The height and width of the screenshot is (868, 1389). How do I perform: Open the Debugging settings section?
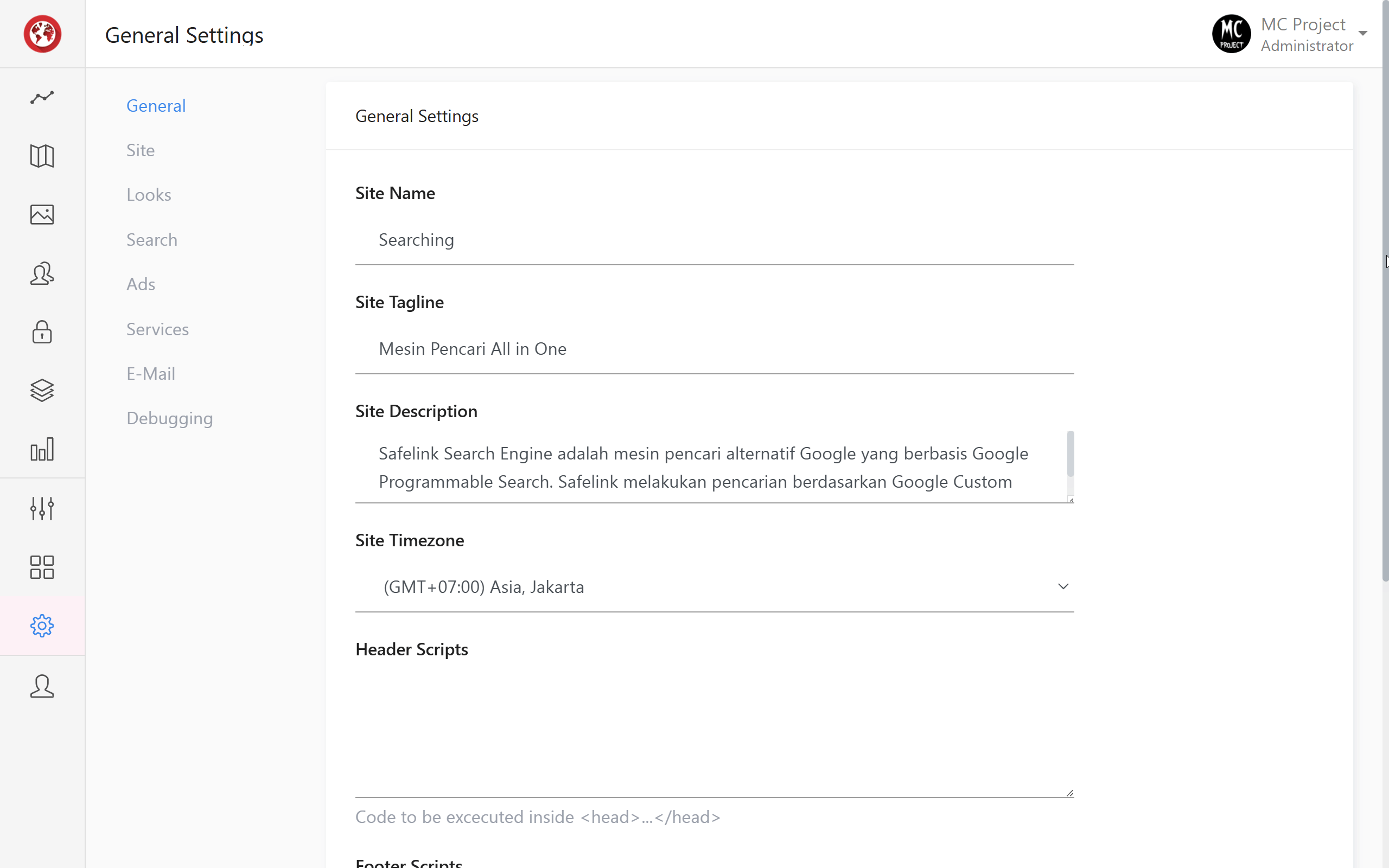(x=169, y=418)
